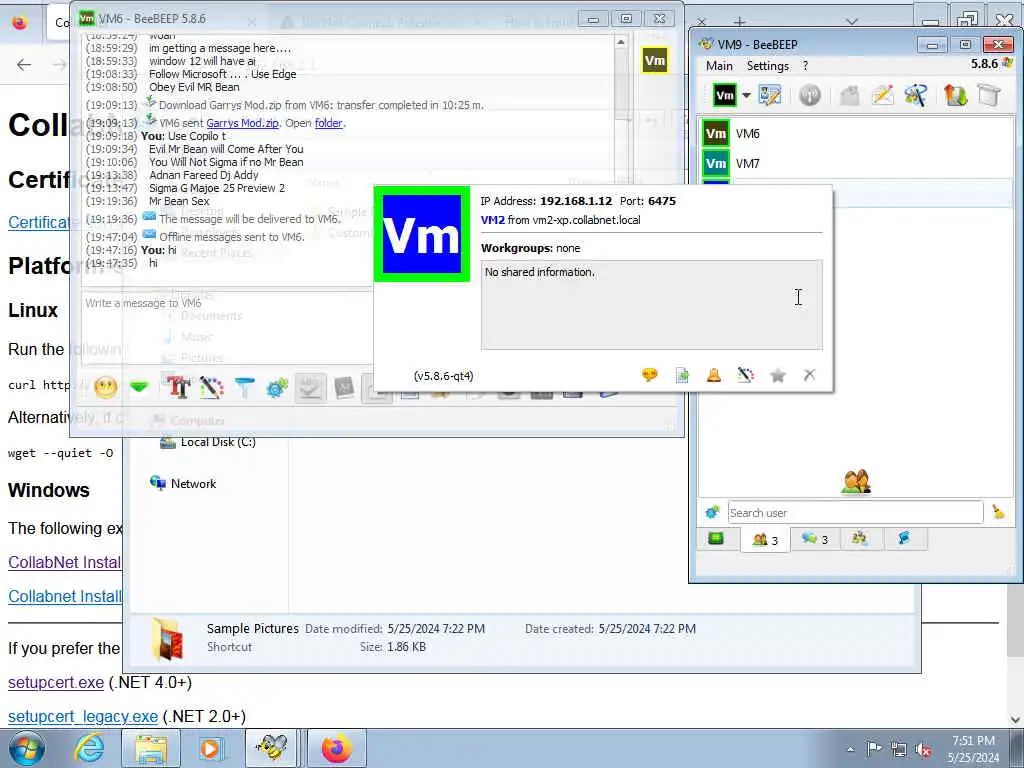Open the file transfers up-down arrows icon

click(x=955, y=95)
